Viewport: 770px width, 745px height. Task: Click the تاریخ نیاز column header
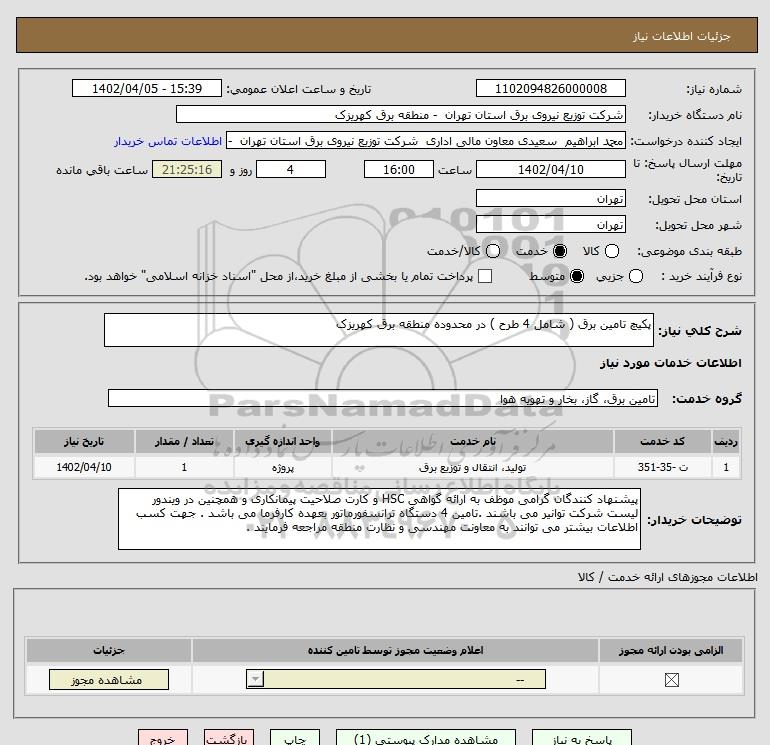84,441
